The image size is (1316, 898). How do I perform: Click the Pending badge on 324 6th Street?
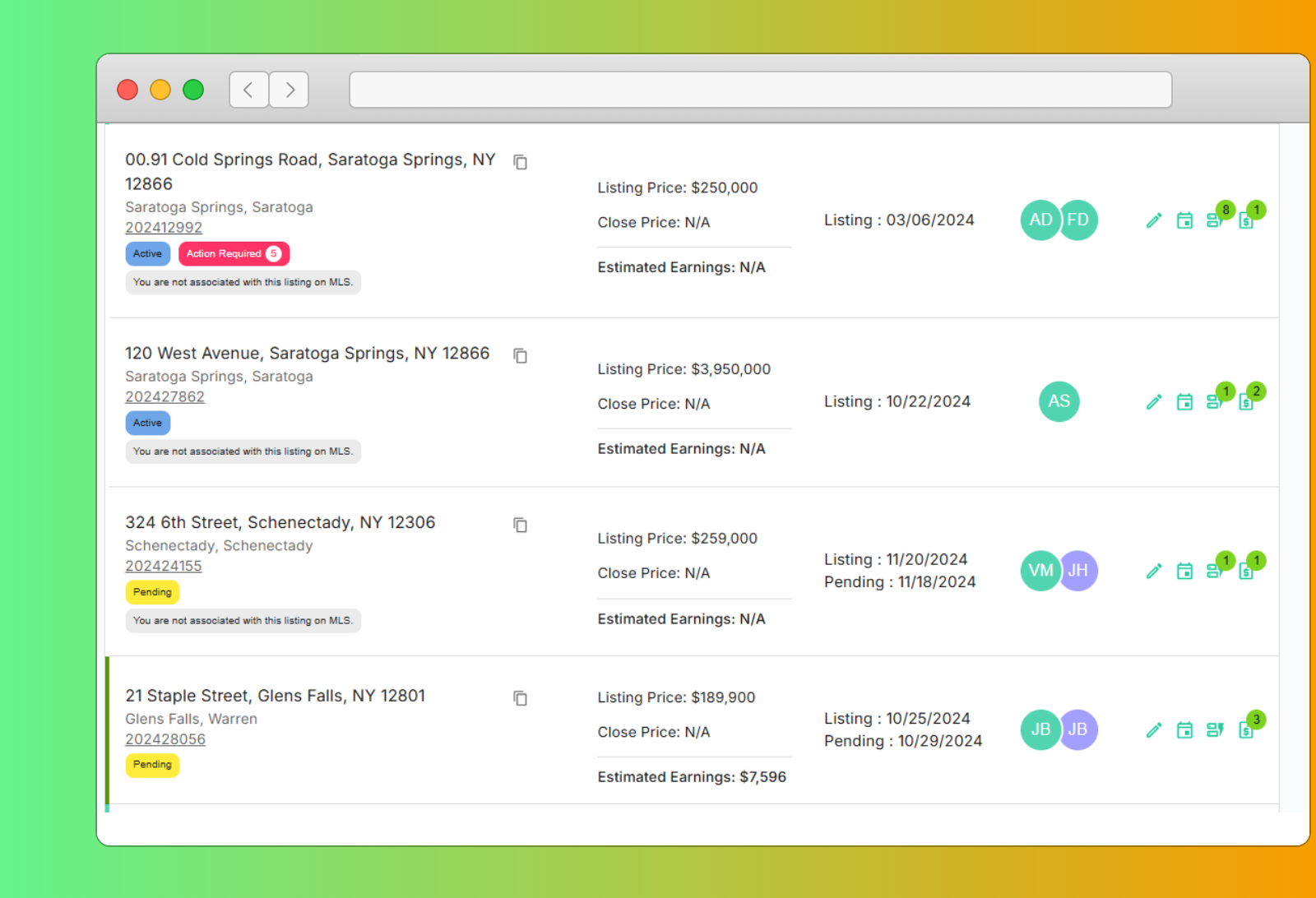[x=152, y=592]
